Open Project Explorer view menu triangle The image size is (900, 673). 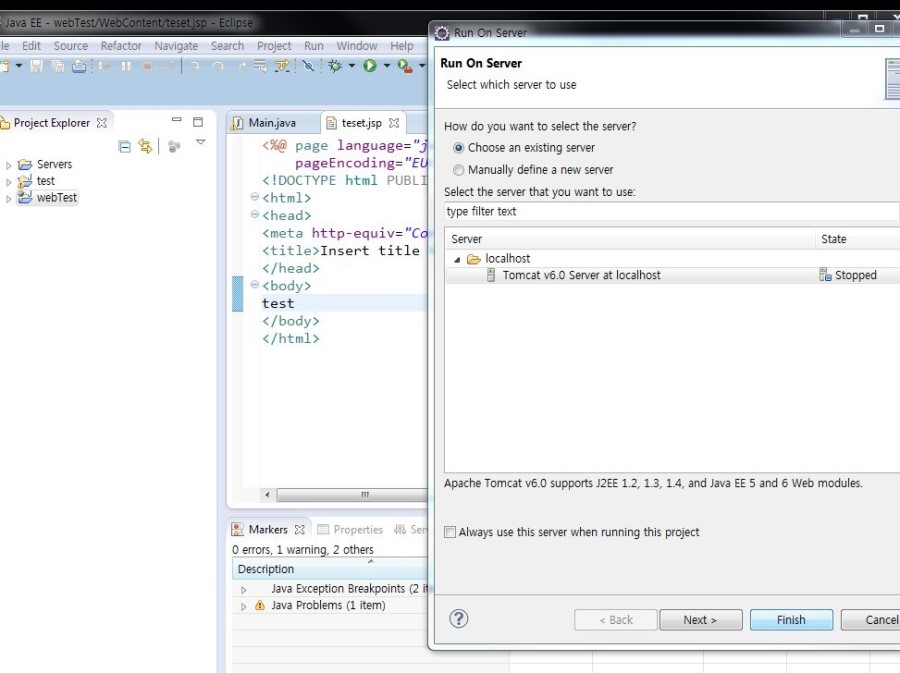[200, 142]
